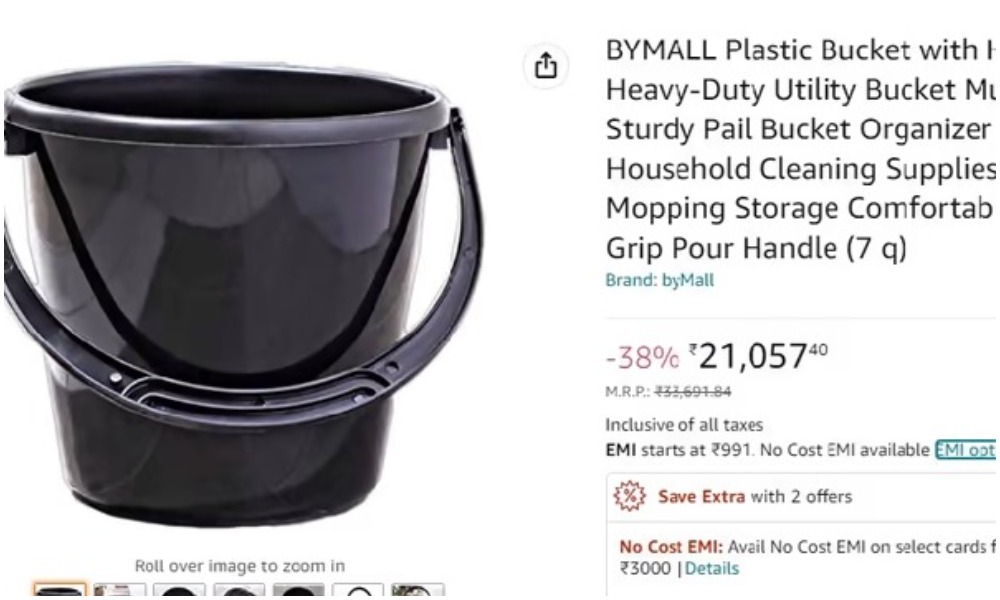Screen dimensions: 1000x600
Task: Click the -38% discount label
Action: pos(642,357)
